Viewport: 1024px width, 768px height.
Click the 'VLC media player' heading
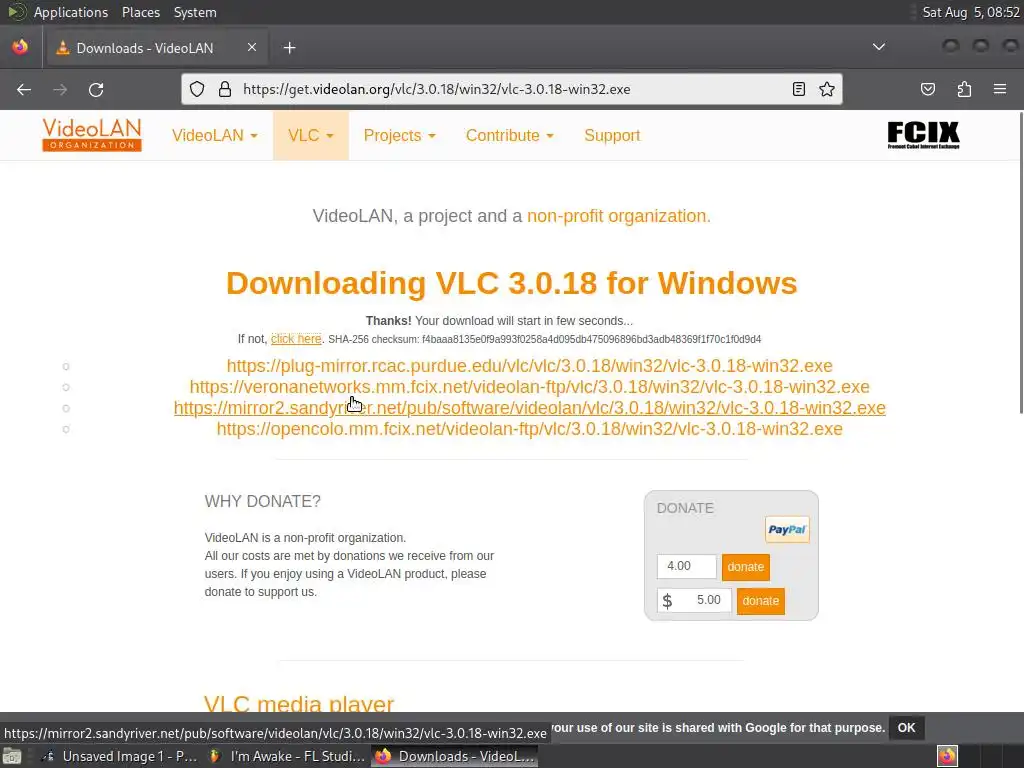pyautogui.click(x=299, y=704)
